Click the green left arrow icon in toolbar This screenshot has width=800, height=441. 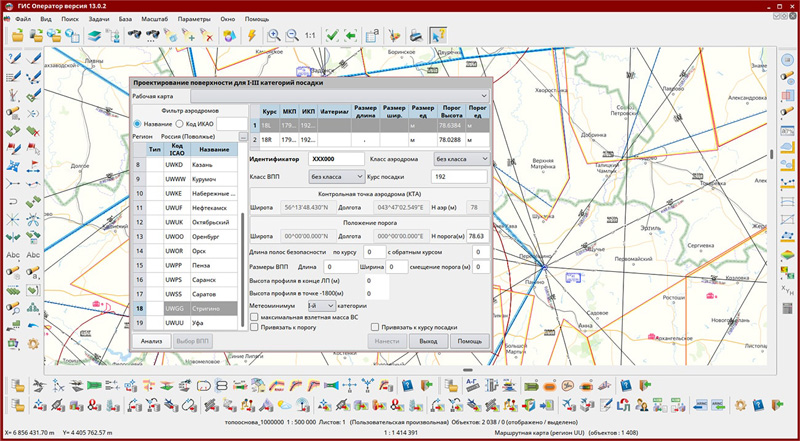(350, 35)
